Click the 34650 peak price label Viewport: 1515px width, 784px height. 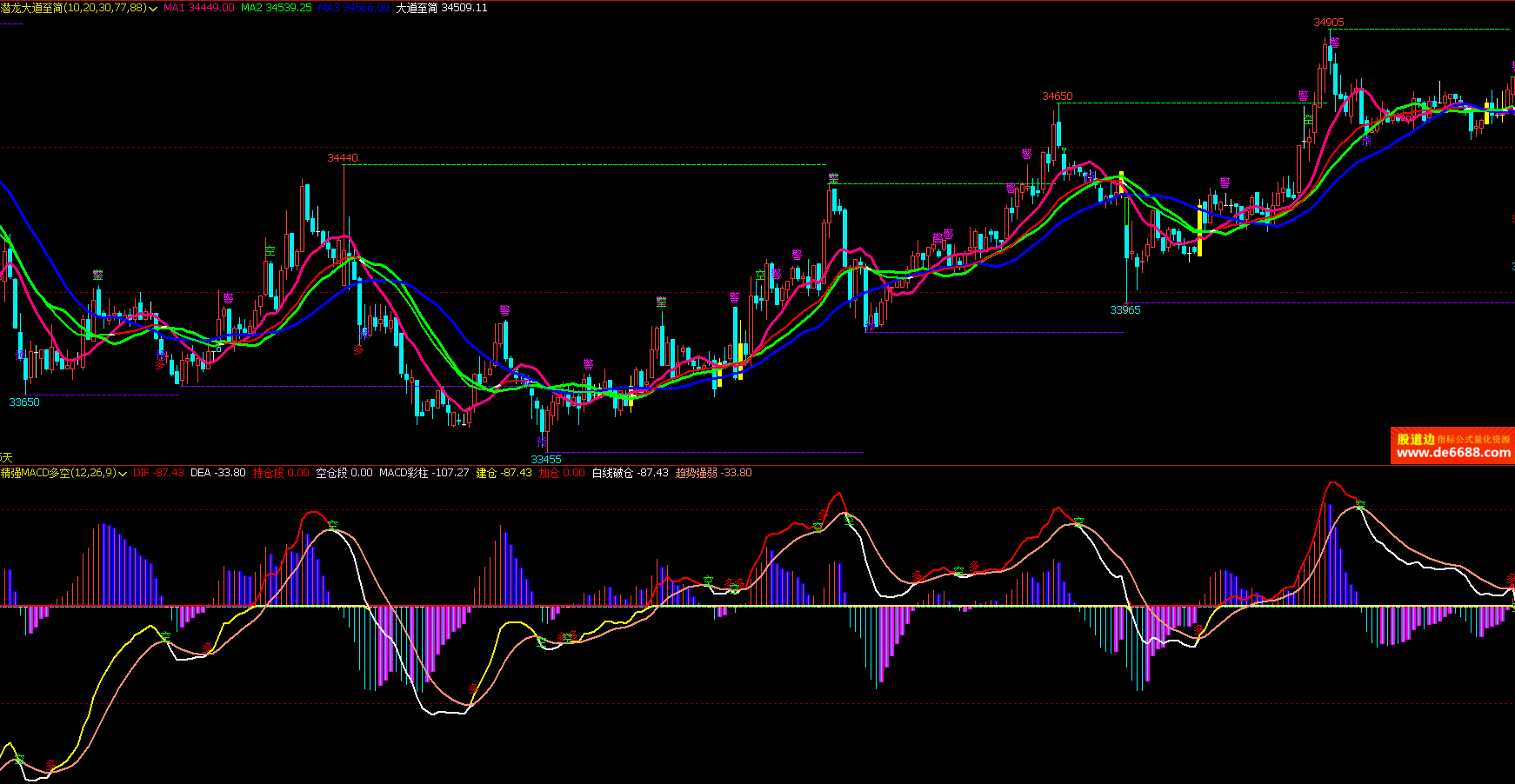1058,96
